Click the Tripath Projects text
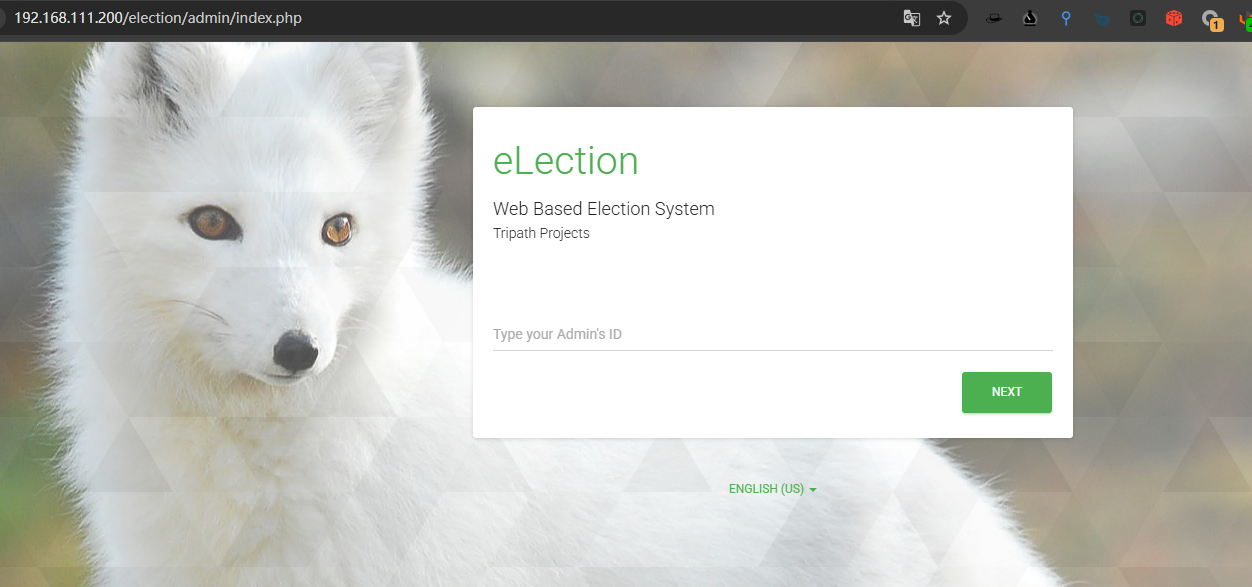The height and width of the screenshot is (587, 1252). (541, 233)
